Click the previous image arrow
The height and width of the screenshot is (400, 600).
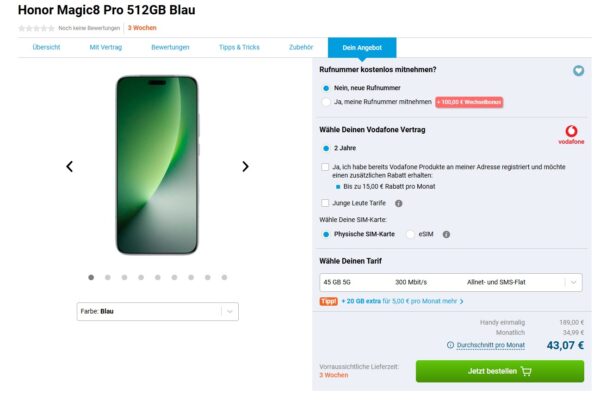(69, 166)
